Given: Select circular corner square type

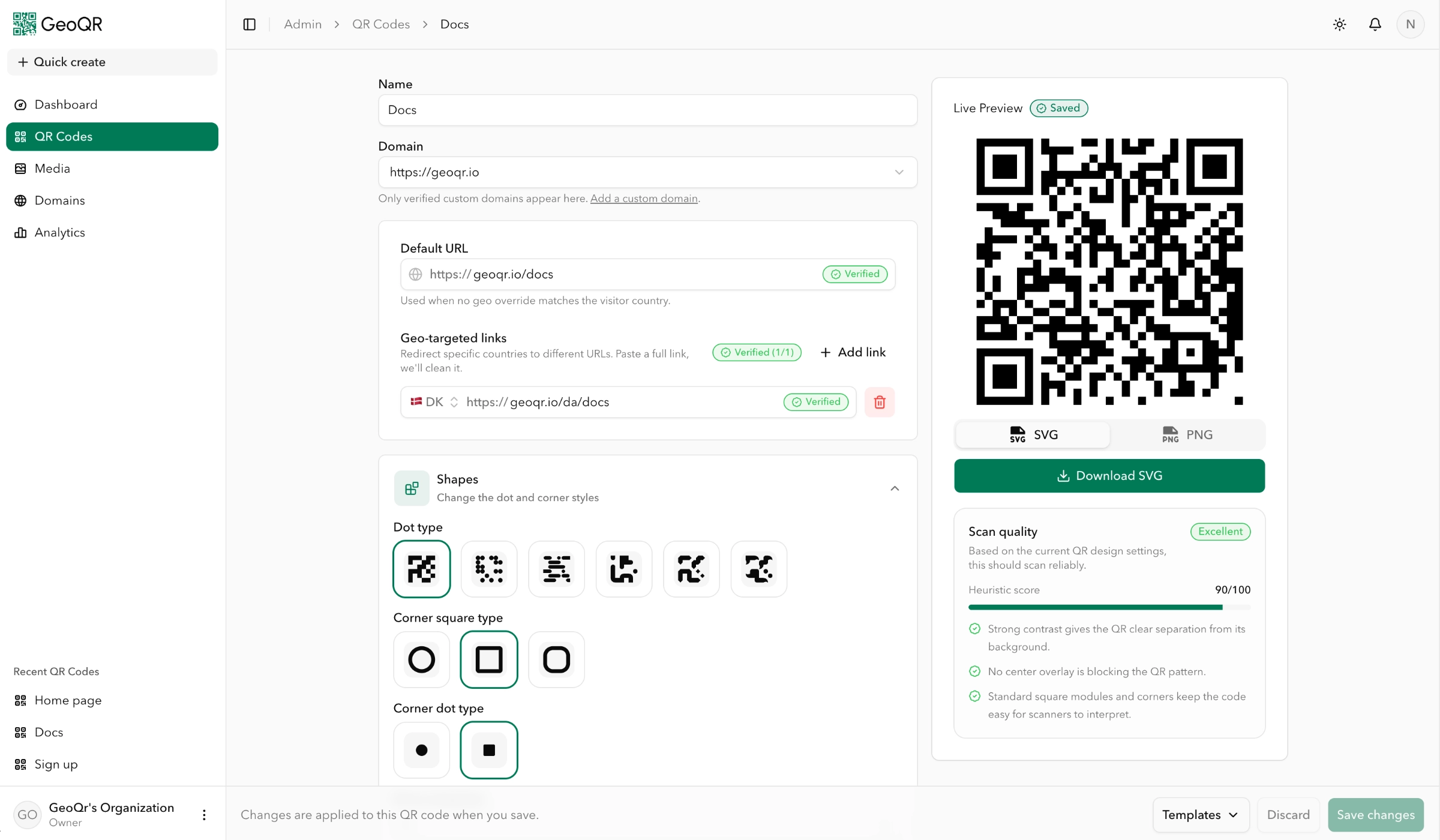Looking at the screenshot, I should (421, 659).
